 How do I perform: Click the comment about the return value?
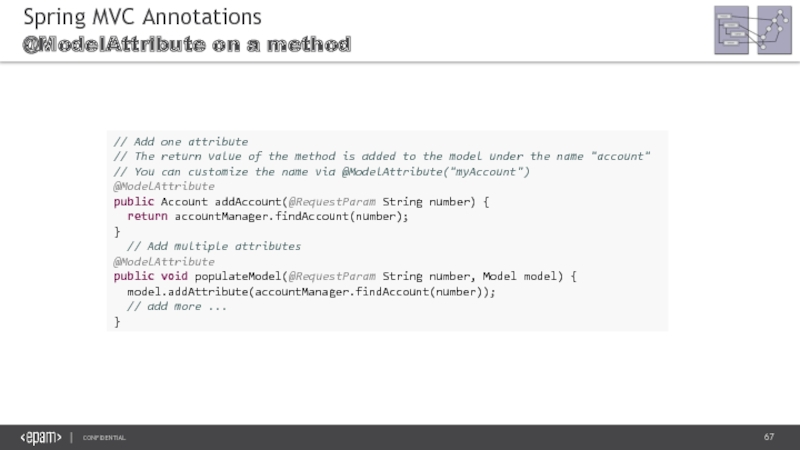[x=382, y=156]
